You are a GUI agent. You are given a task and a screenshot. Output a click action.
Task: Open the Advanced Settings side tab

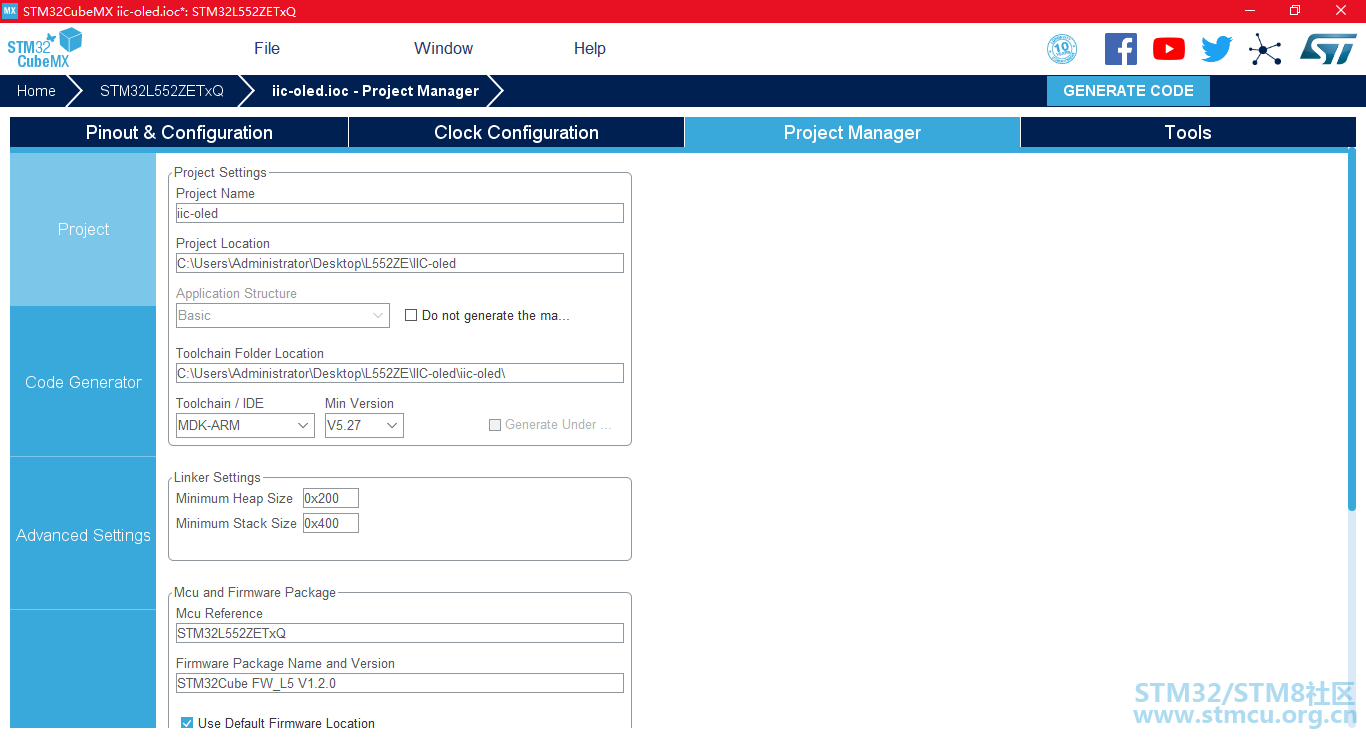point(83,535)
